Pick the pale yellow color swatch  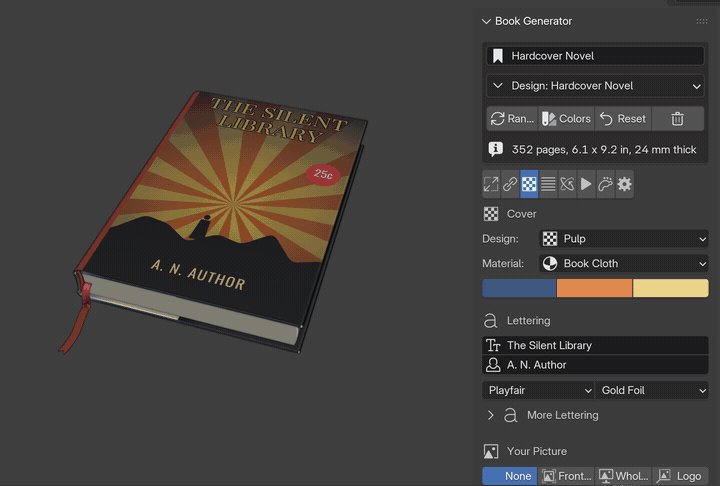(670, 288)
